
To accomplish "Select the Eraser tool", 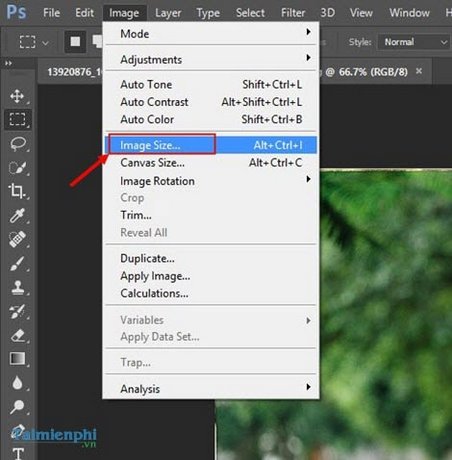I will coord(18,335).
